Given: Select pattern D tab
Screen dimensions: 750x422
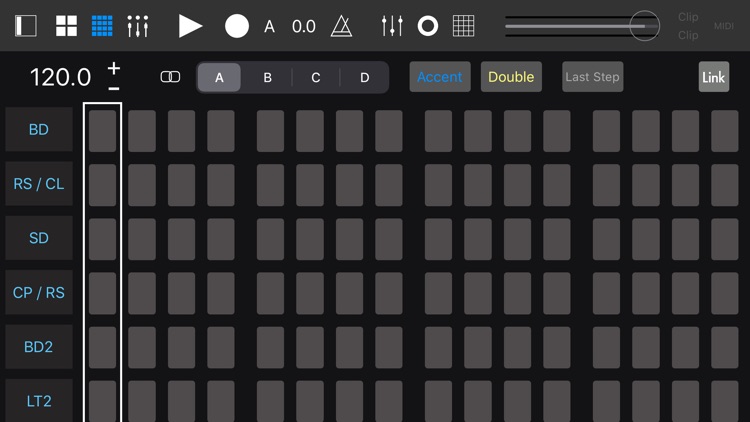Looking at the screenshot, I should [364, 77].
